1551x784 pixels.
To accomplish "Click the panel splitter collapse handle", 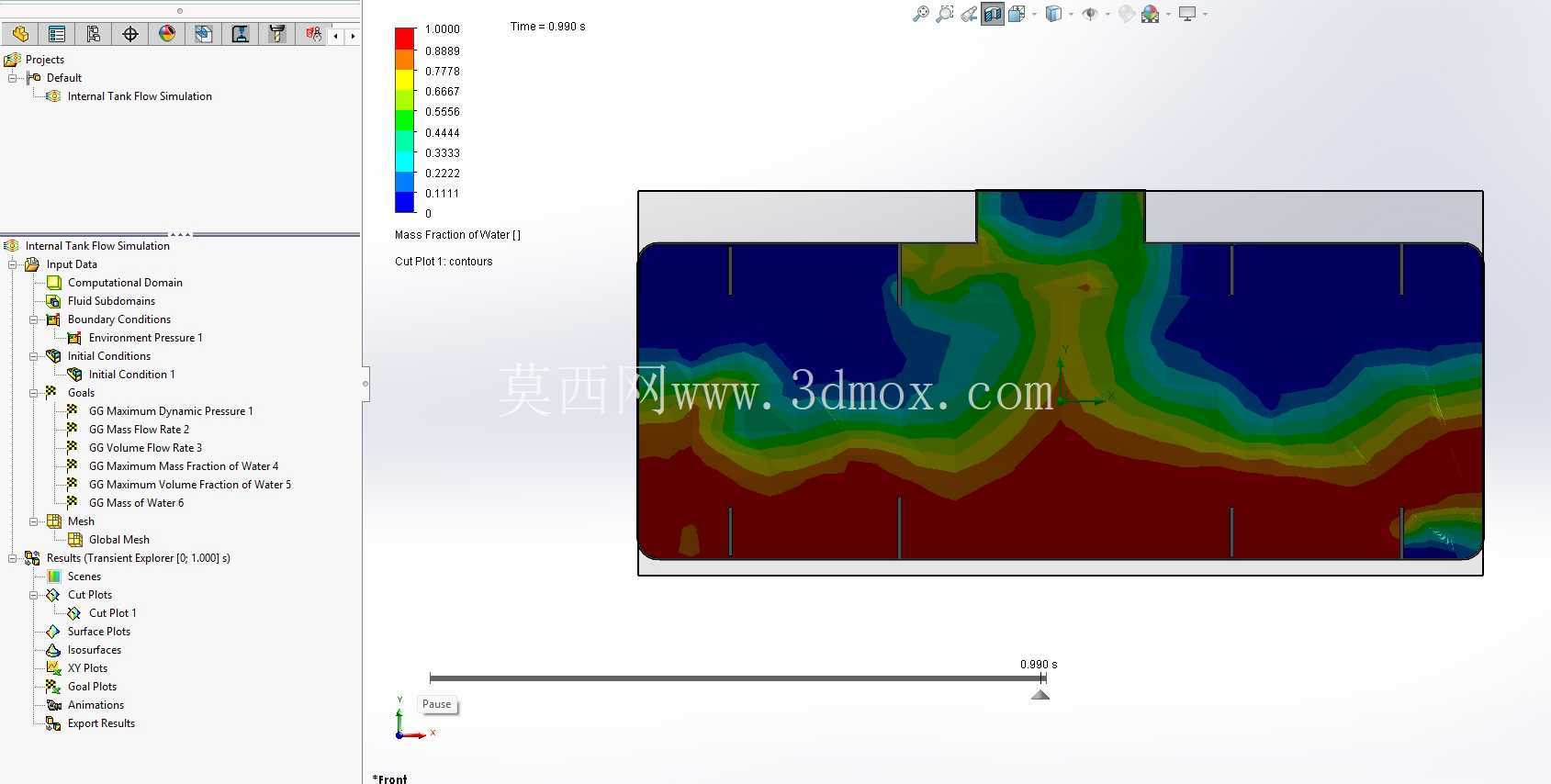I will (x=365, y=383).
